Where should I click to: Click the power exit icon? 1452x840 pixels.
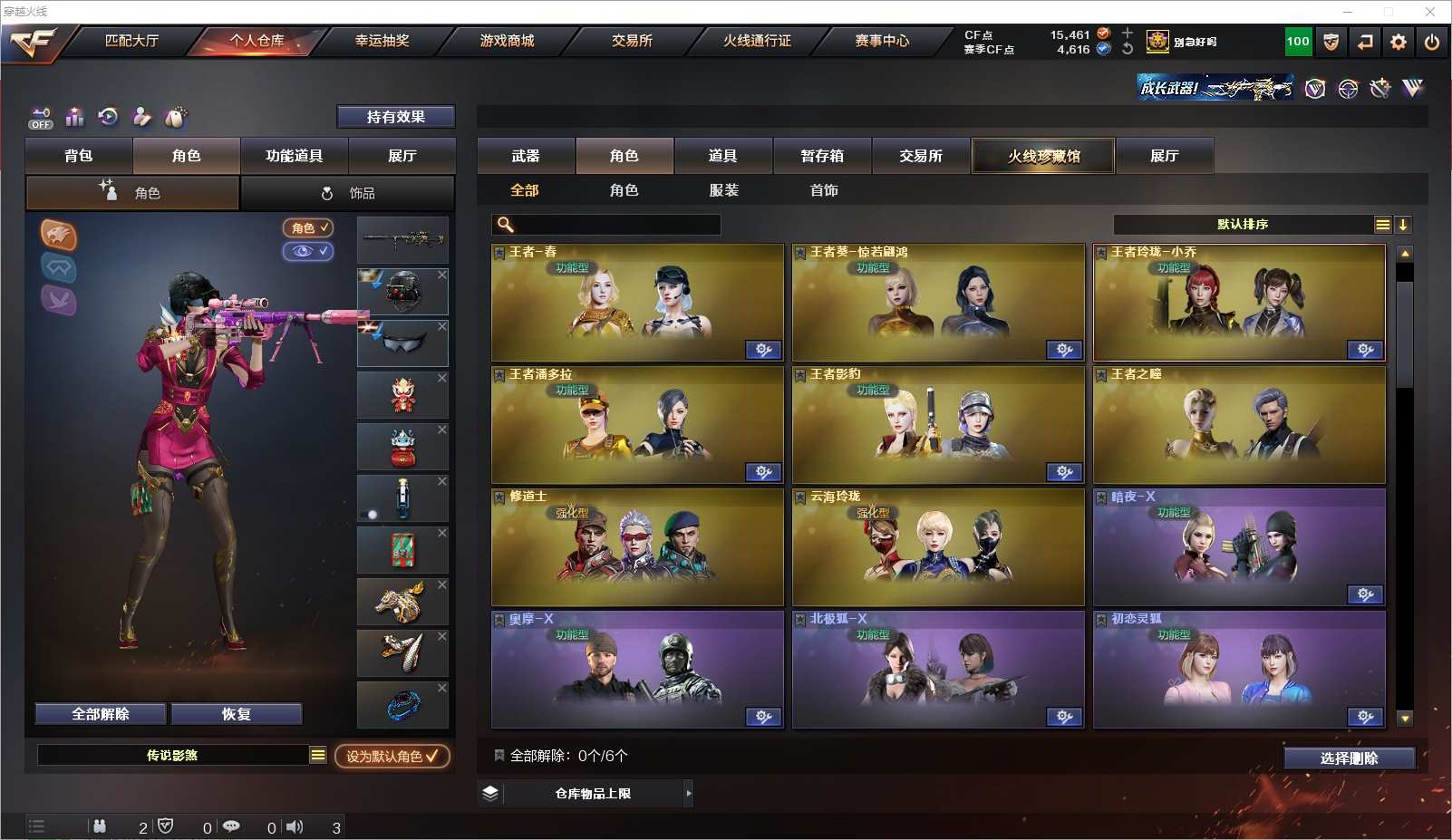[1432, 42]
